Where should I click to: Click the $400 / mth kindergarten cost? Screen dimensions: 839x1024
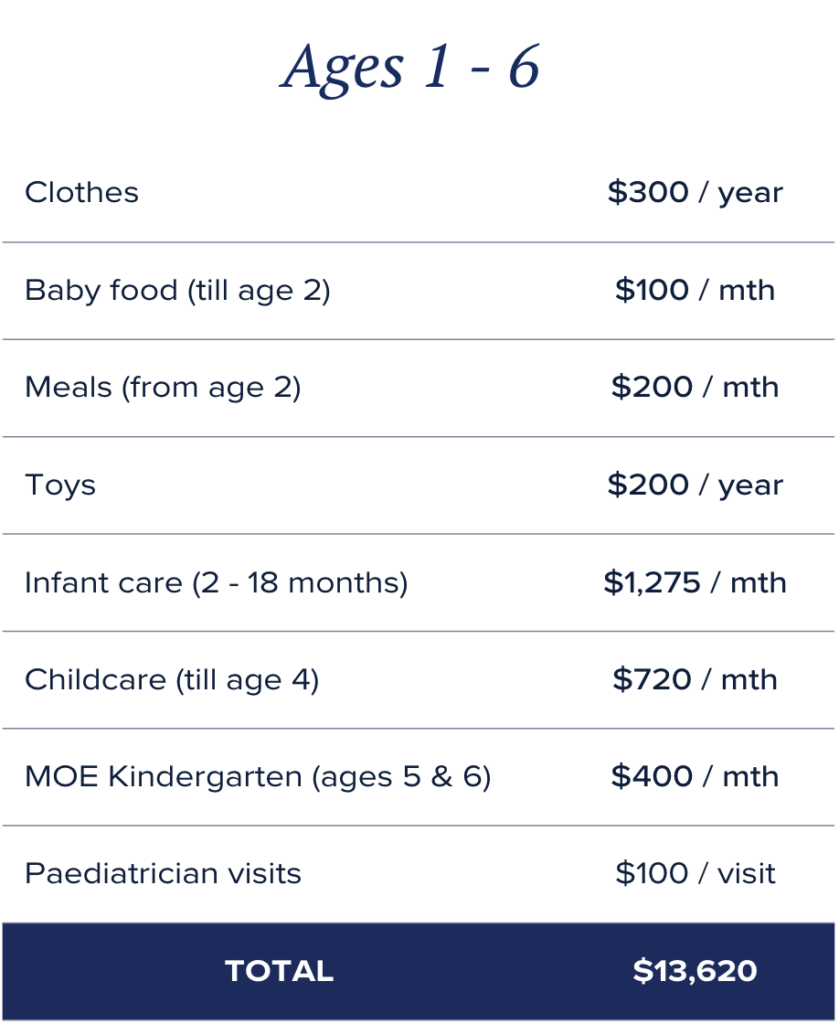point(695,776)
